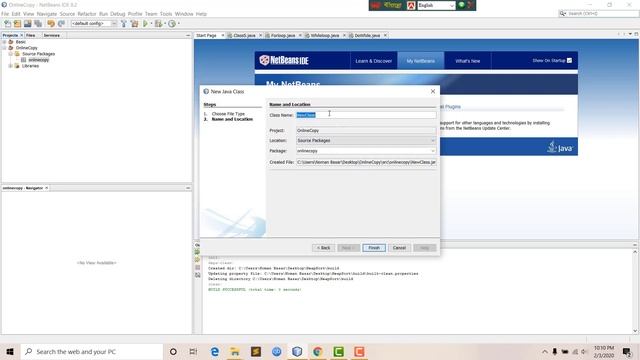Image resolution: width=640 pixels, height=360 pixels.
Task: Collapse the Source Packages node
Action: pos(11,54)
